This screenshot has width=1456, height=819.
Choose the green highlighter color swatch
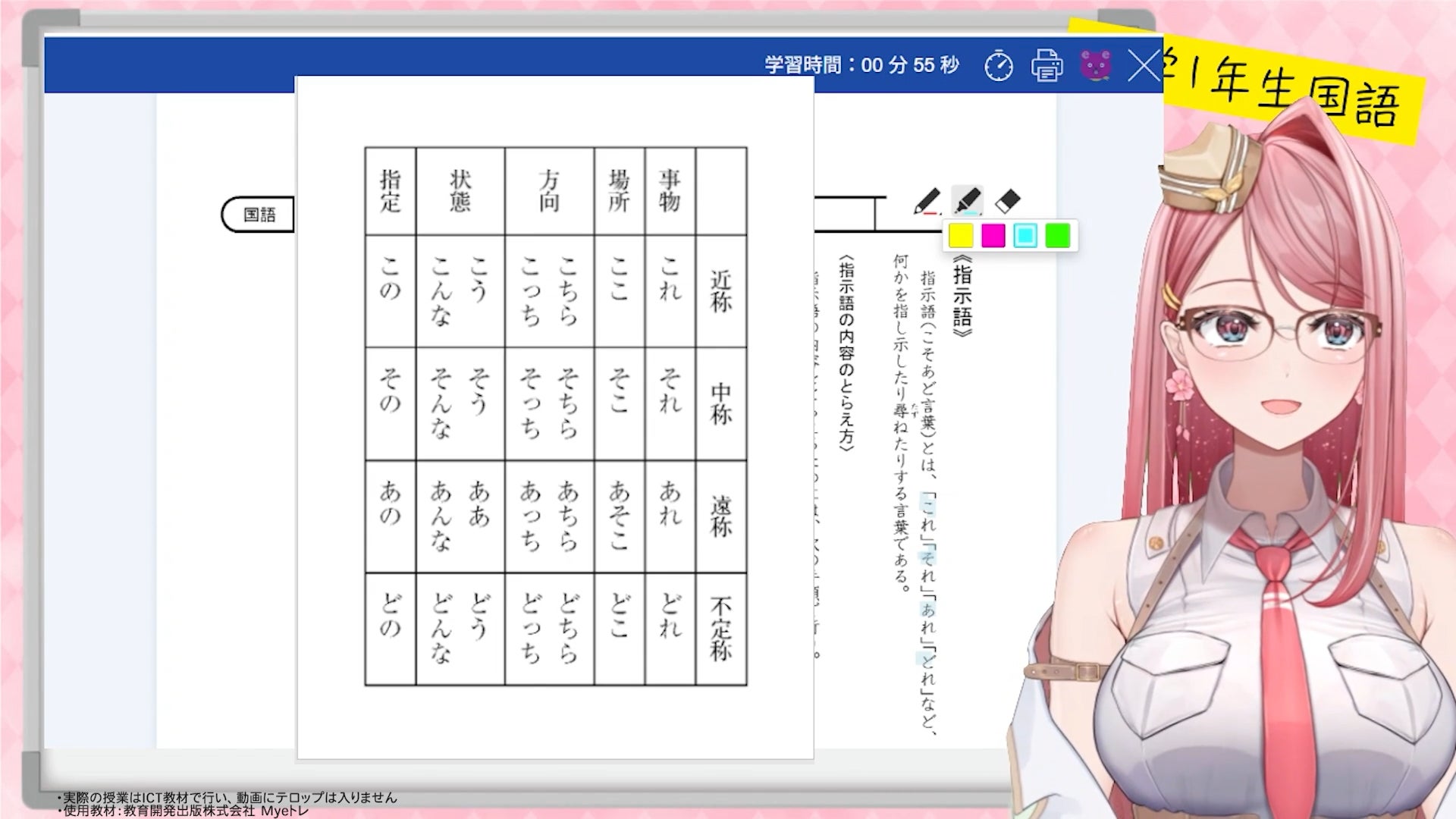click(1057, 236)
